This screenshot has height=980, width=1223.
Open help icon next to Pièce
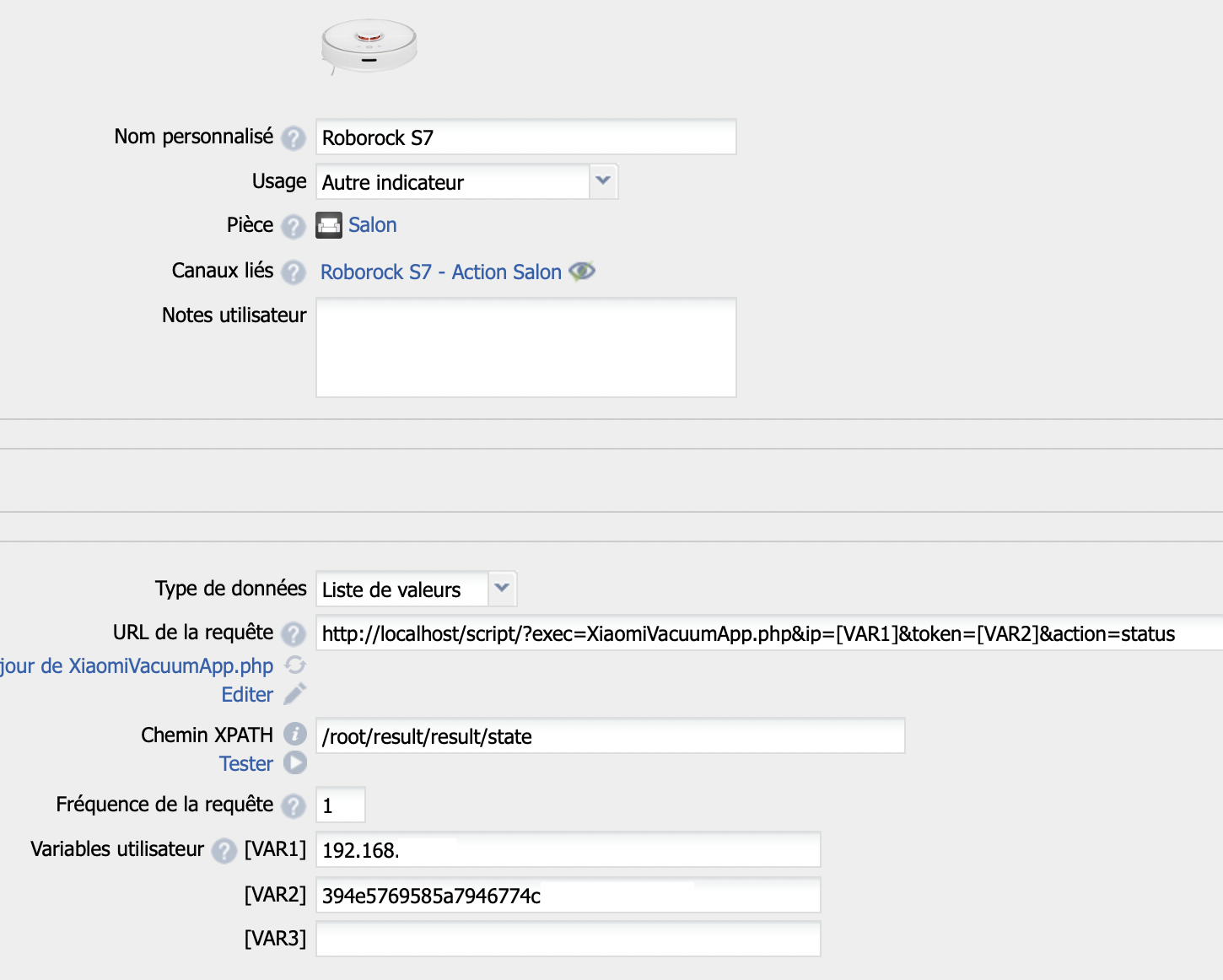coord(293,227)
